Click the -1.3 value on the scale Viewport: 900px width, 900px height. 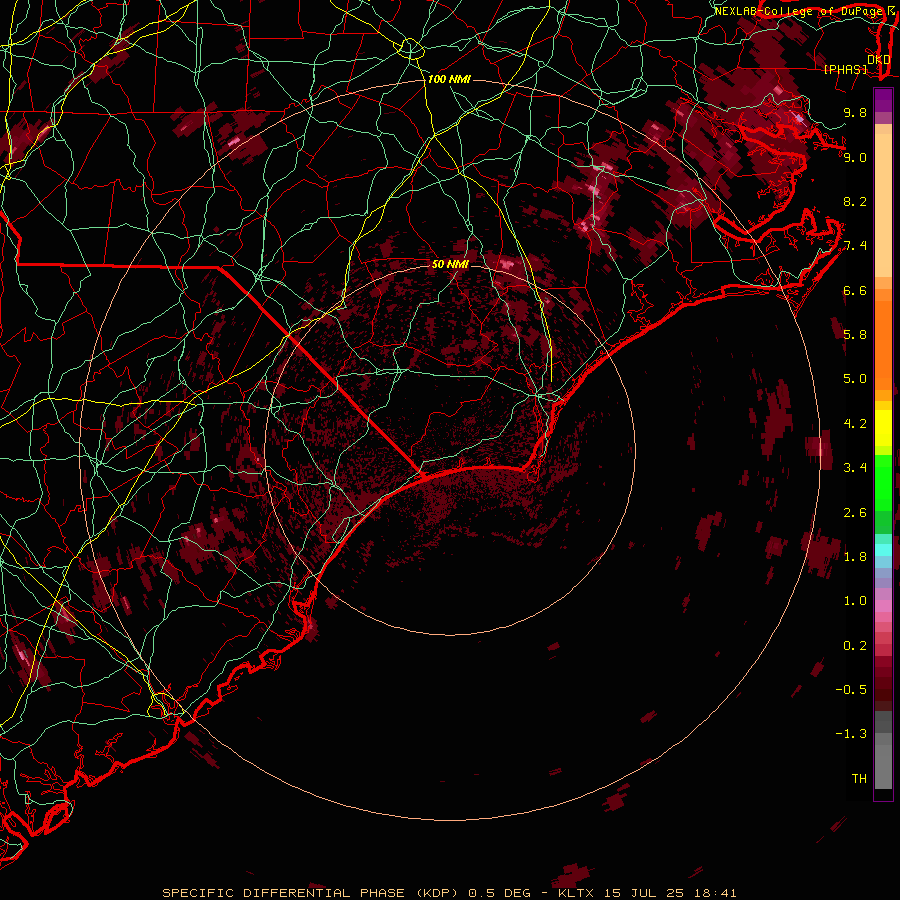click(851, 734)
